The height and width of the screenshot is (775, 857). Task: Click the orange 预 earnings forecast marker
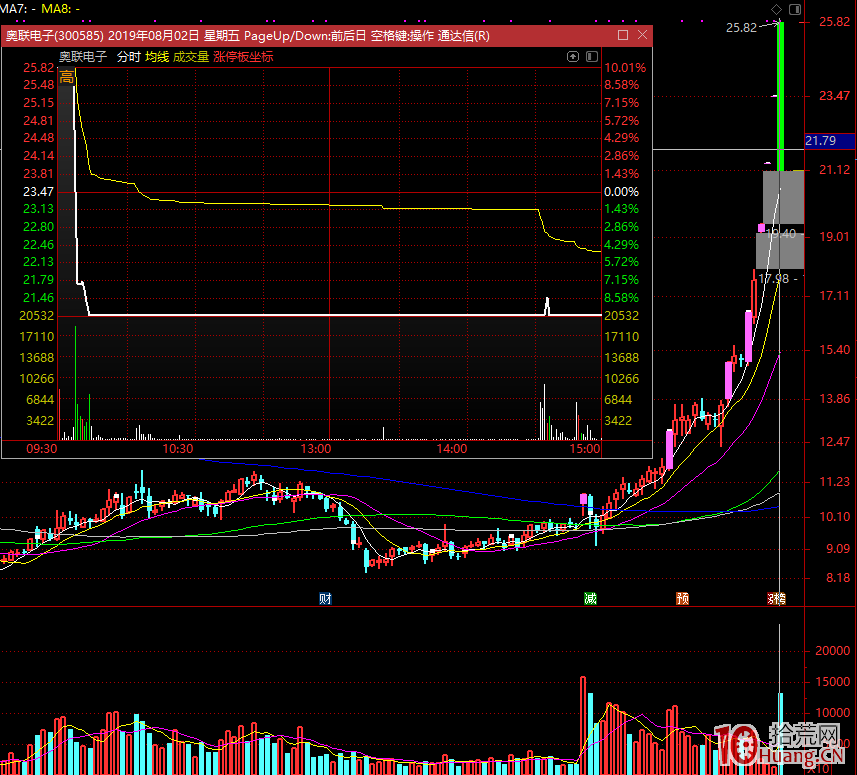point(682,598)
